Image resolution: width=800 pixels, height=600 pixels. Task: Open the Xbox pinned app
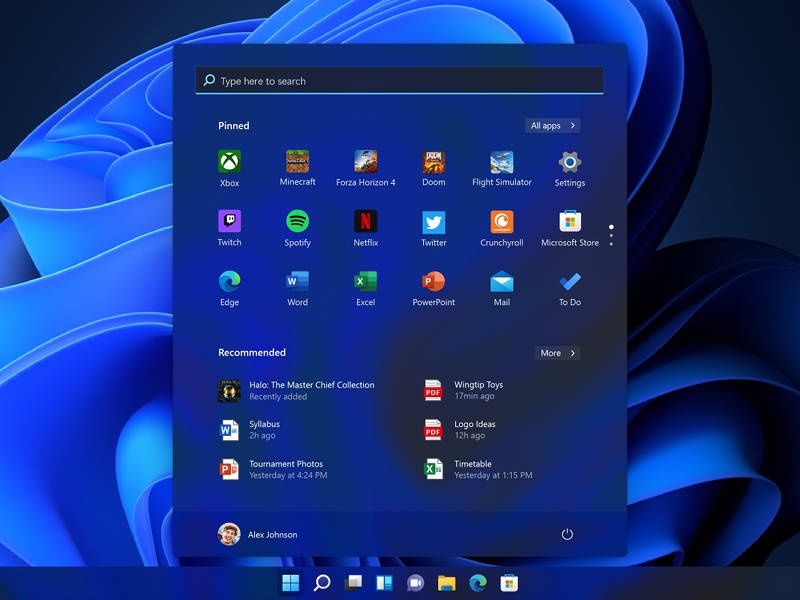tap(230, 168)
